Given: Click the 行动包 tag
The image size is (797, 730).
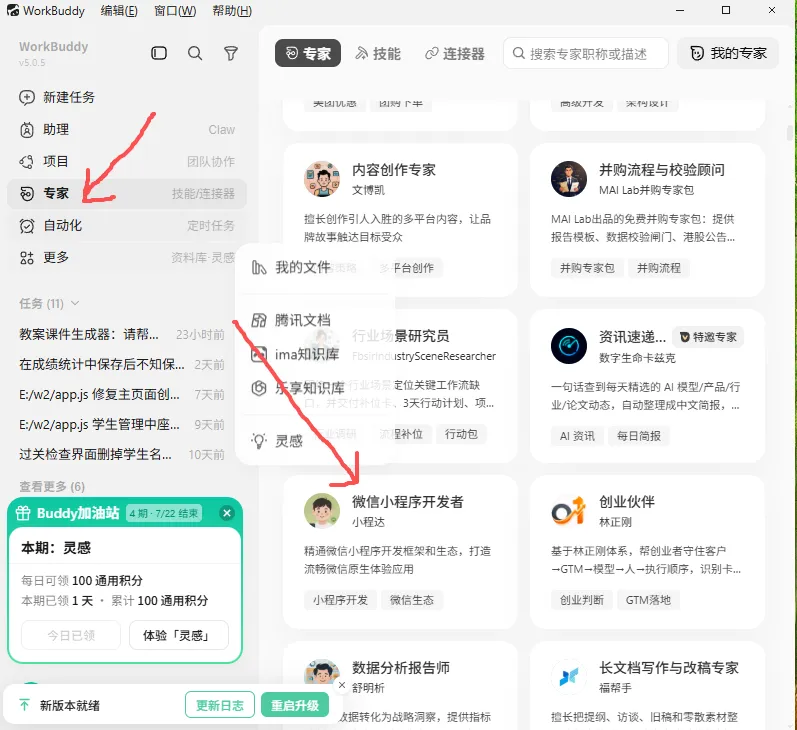Looking at the screenshot, I should [x=461, y=434].
